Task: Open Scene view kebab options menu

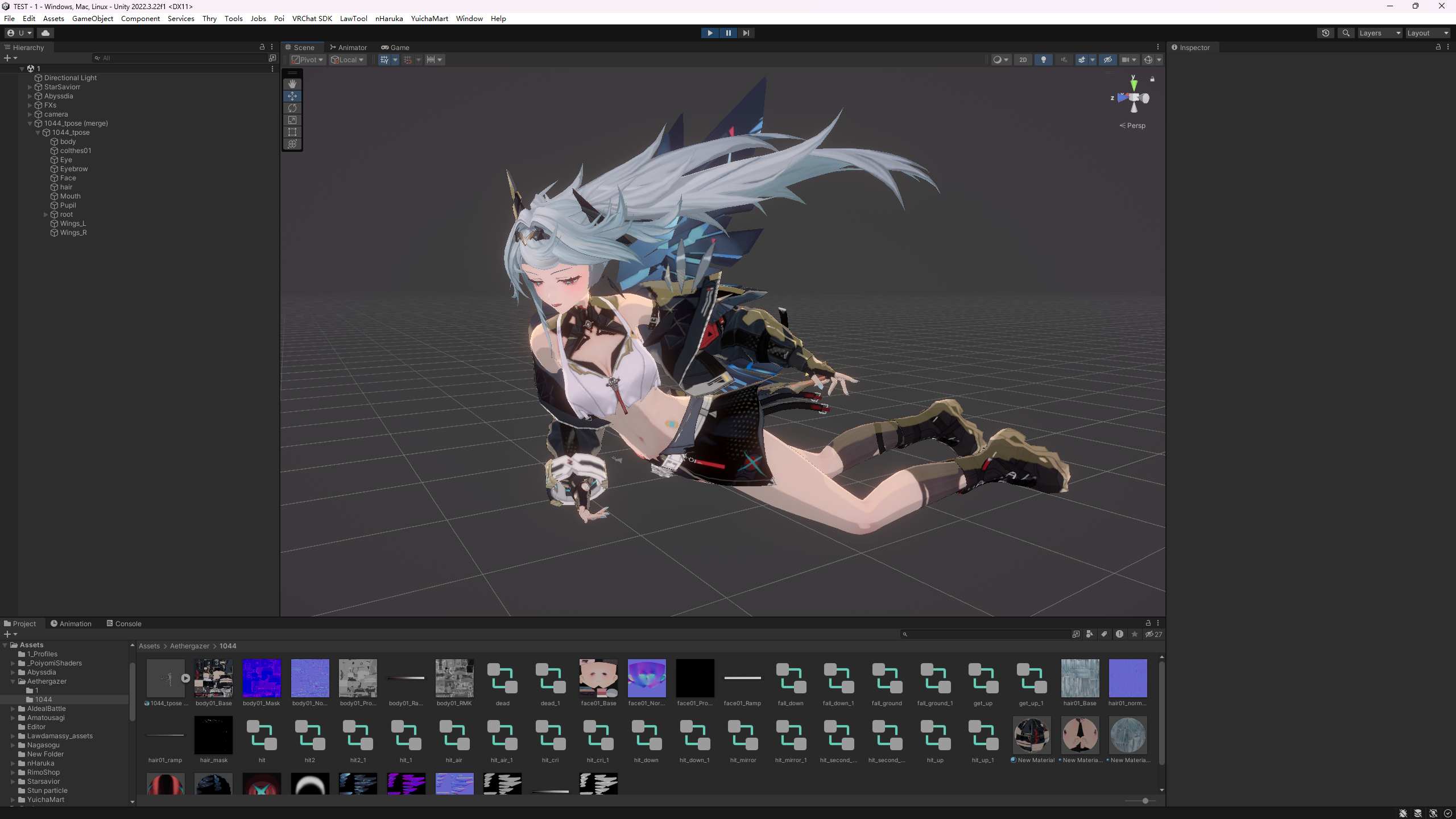Action: [1158, 47]
